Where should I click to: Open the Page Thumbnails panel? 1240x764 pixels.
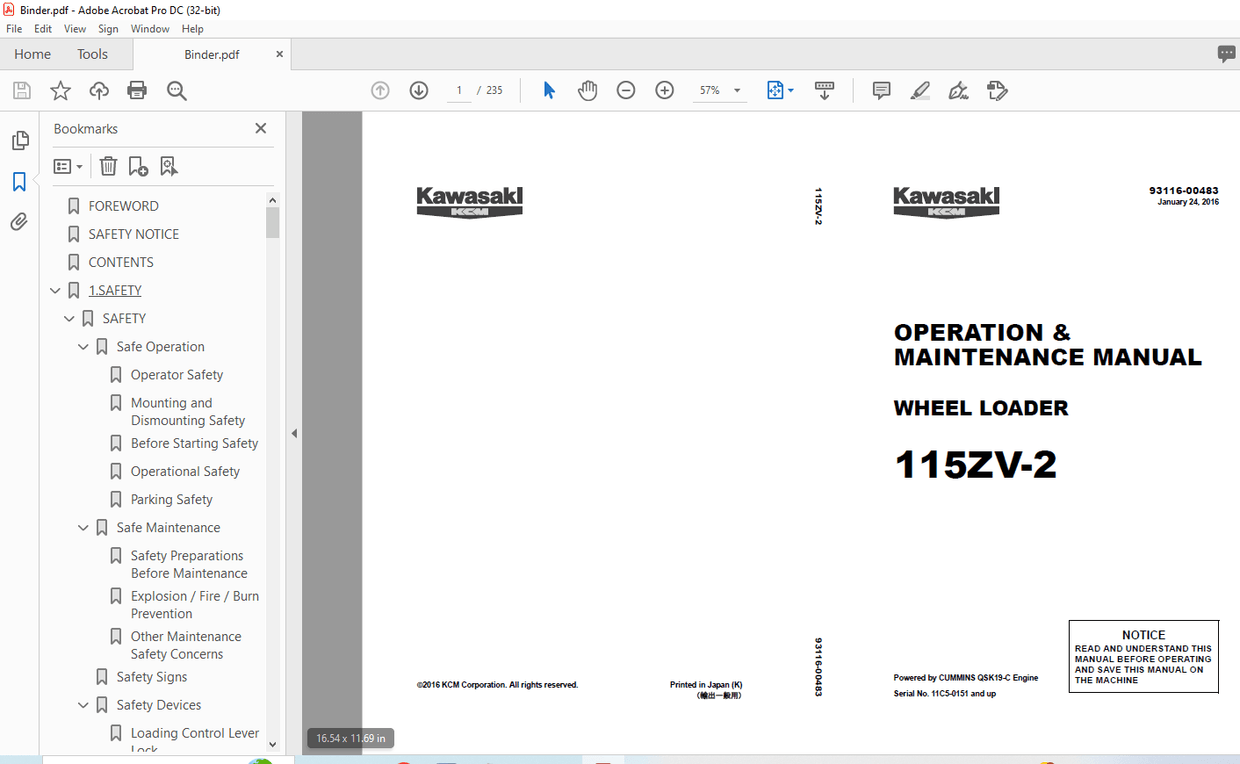pyautogui.click(x=20, y=140)
